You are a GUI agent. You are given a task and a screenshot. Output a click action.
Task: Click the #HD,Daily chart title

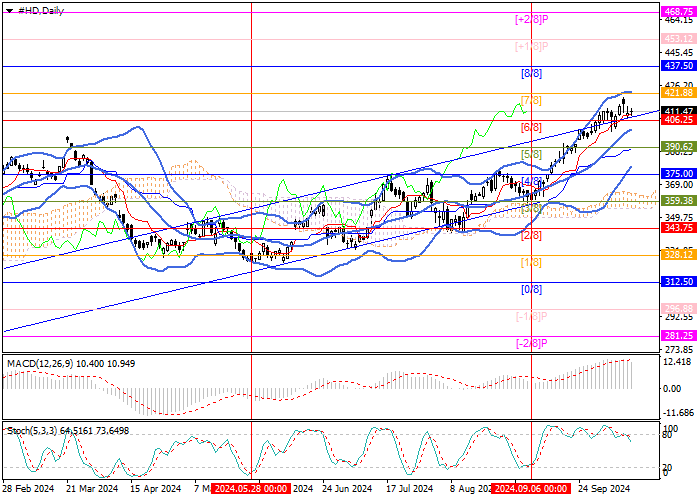point(41,11)
